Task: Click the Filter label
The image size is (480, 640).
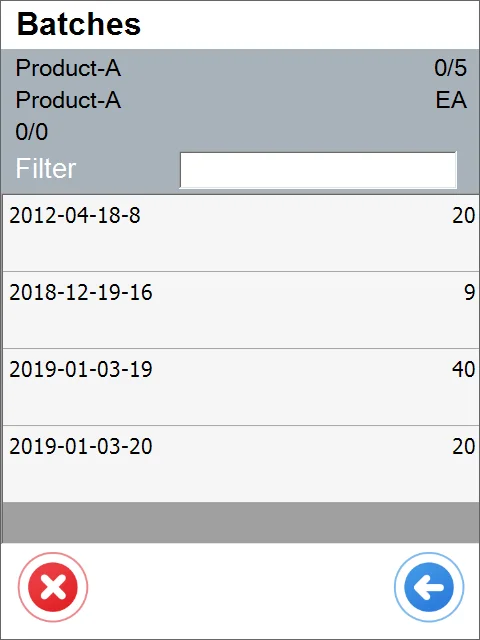Action: [46, 168]
